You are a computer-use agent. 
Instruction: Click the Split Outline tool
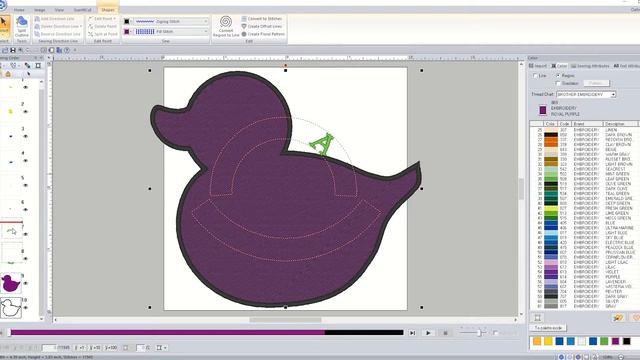pos(22,27)
